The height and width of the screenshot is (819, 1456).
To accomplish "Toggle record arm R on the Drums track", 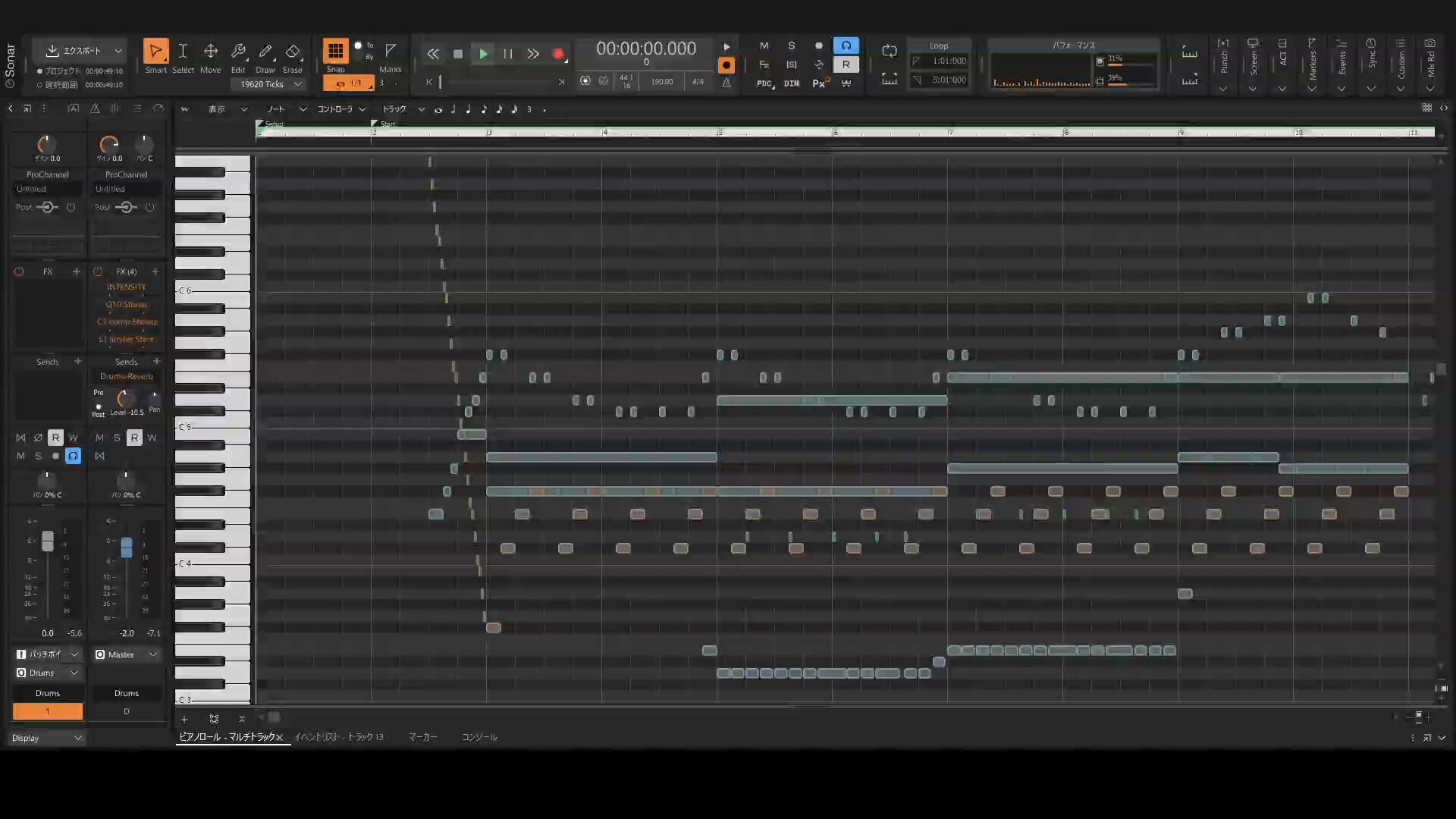I will point(55,438).
